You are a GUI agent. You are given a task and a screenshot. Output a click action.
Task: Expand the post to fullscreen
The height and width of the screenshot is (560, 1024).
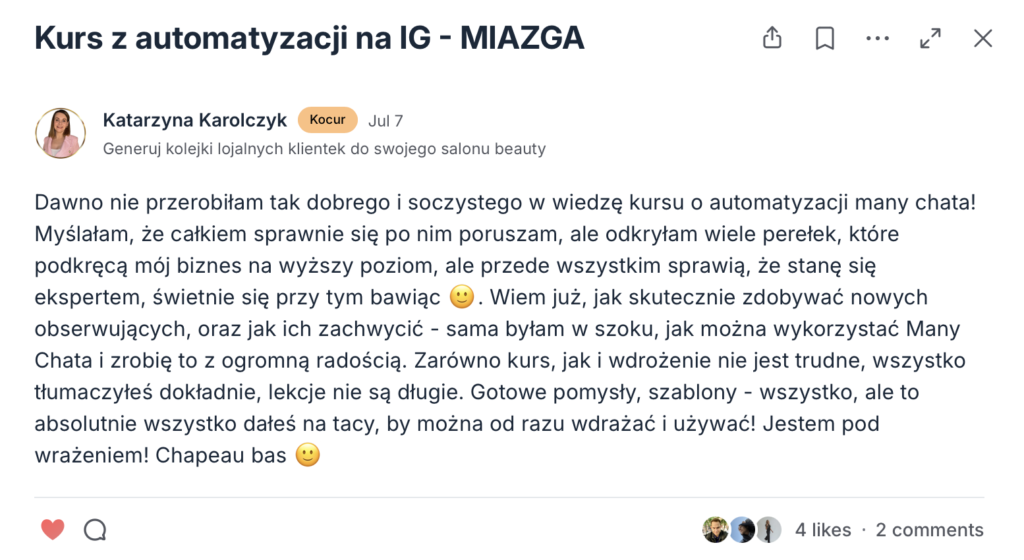(930, 38)
